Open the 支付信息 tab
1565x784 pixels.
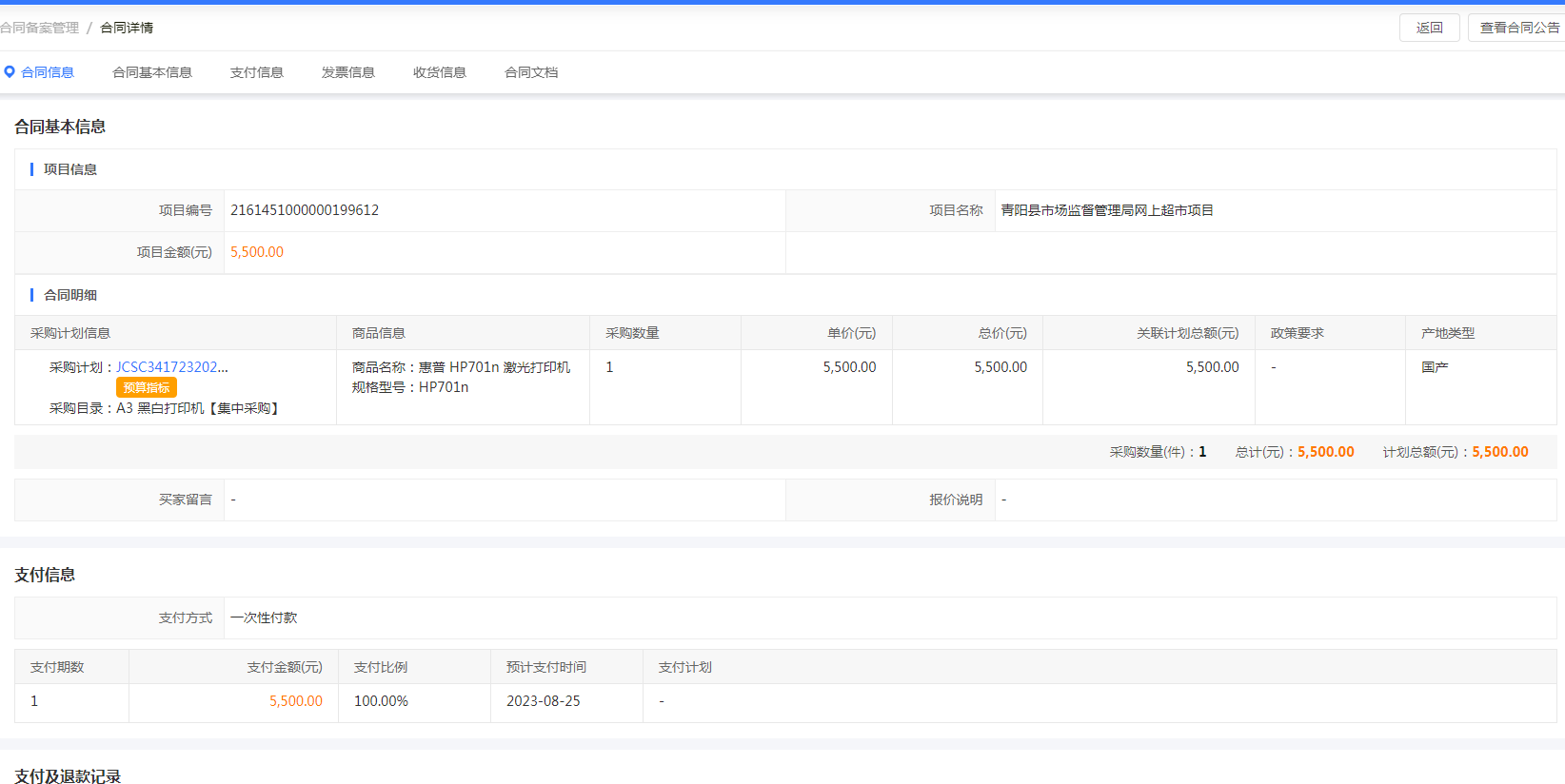(x=256, y=72)
